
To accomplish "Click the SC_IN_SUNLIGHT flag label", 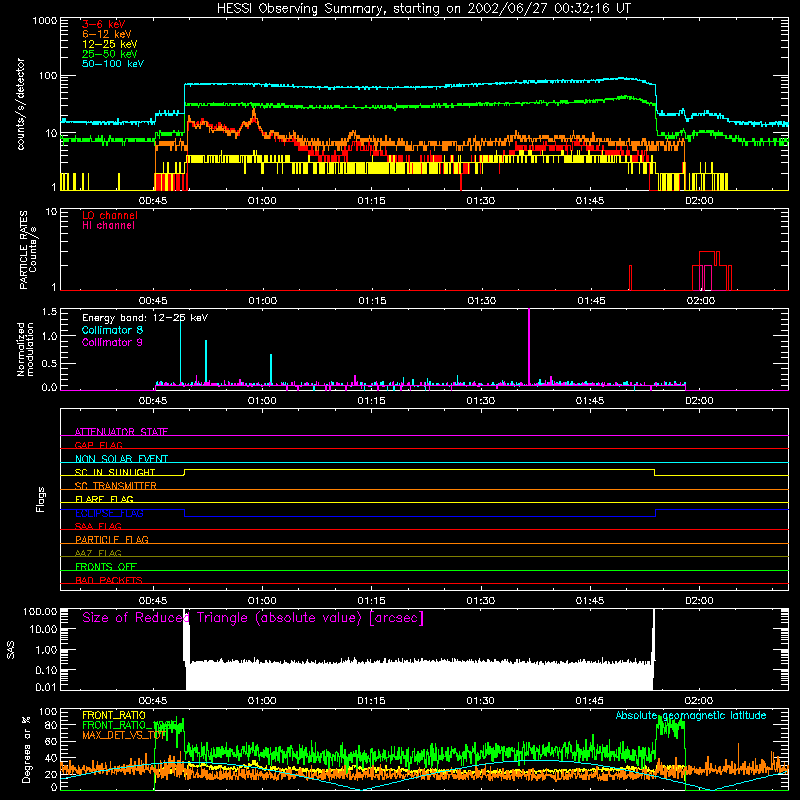I will (115, 472).
